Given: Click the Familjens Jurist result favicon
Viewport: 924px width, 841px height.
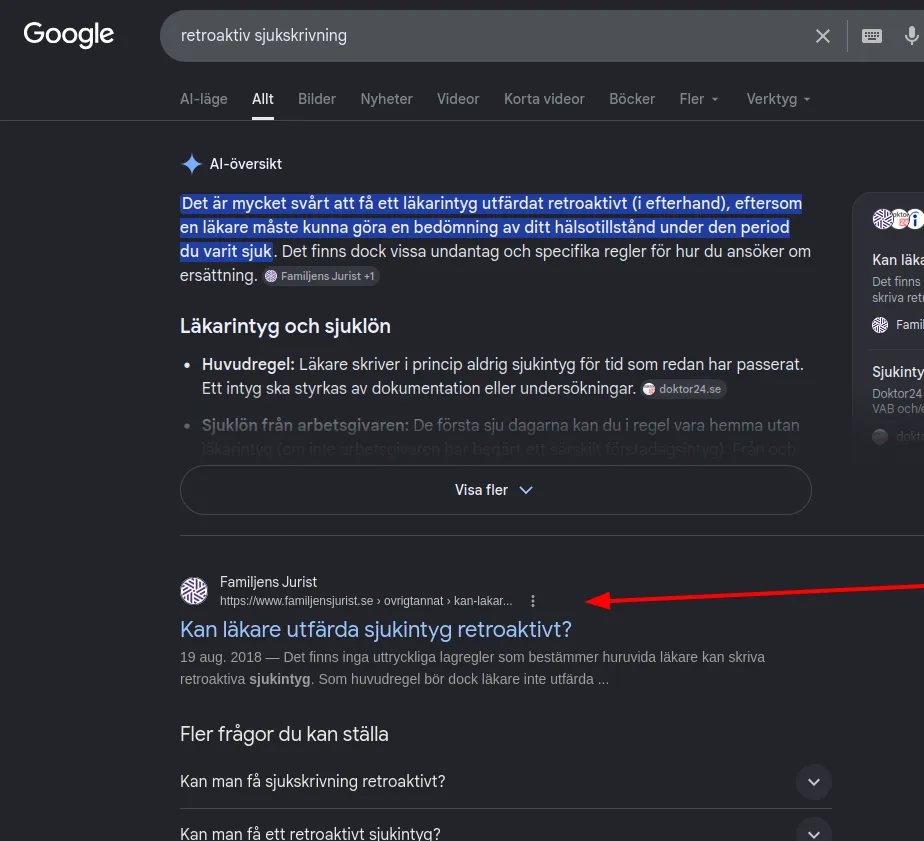Looking at the screenshot, I should tap(194, 591).
